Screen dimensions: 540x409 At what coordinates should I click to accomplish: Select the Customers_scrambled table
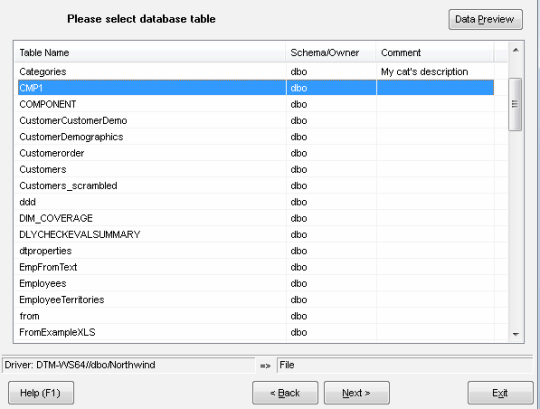256,186
